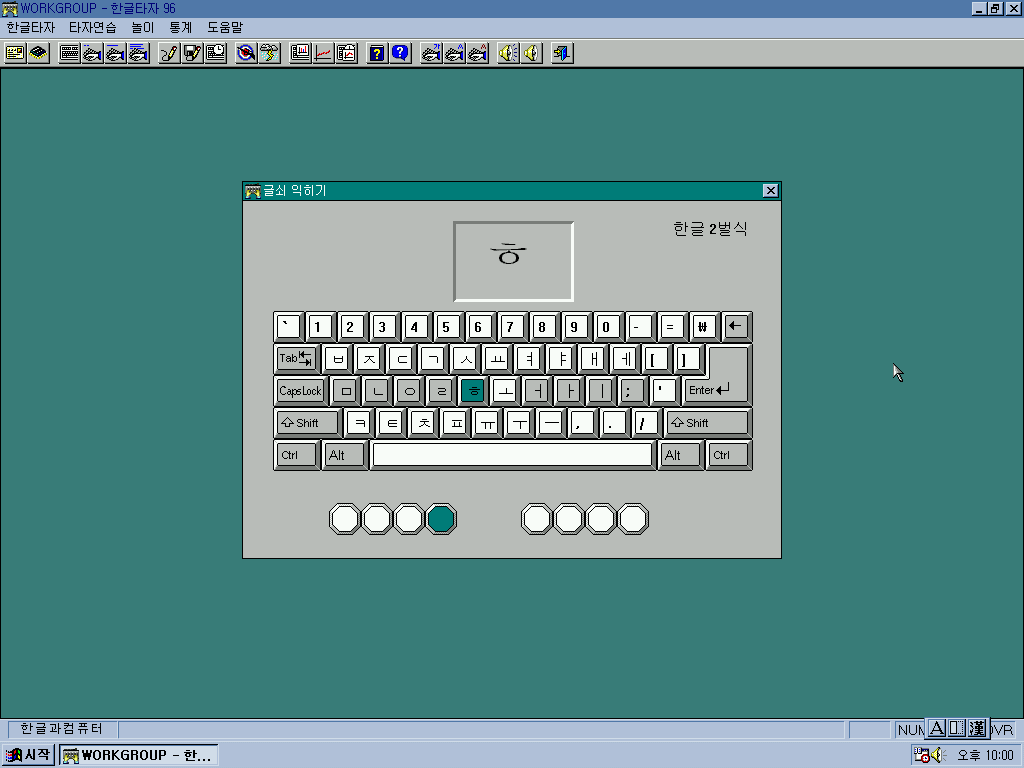
Task: Open the storm cloud game icon
Action: (269, 53)
